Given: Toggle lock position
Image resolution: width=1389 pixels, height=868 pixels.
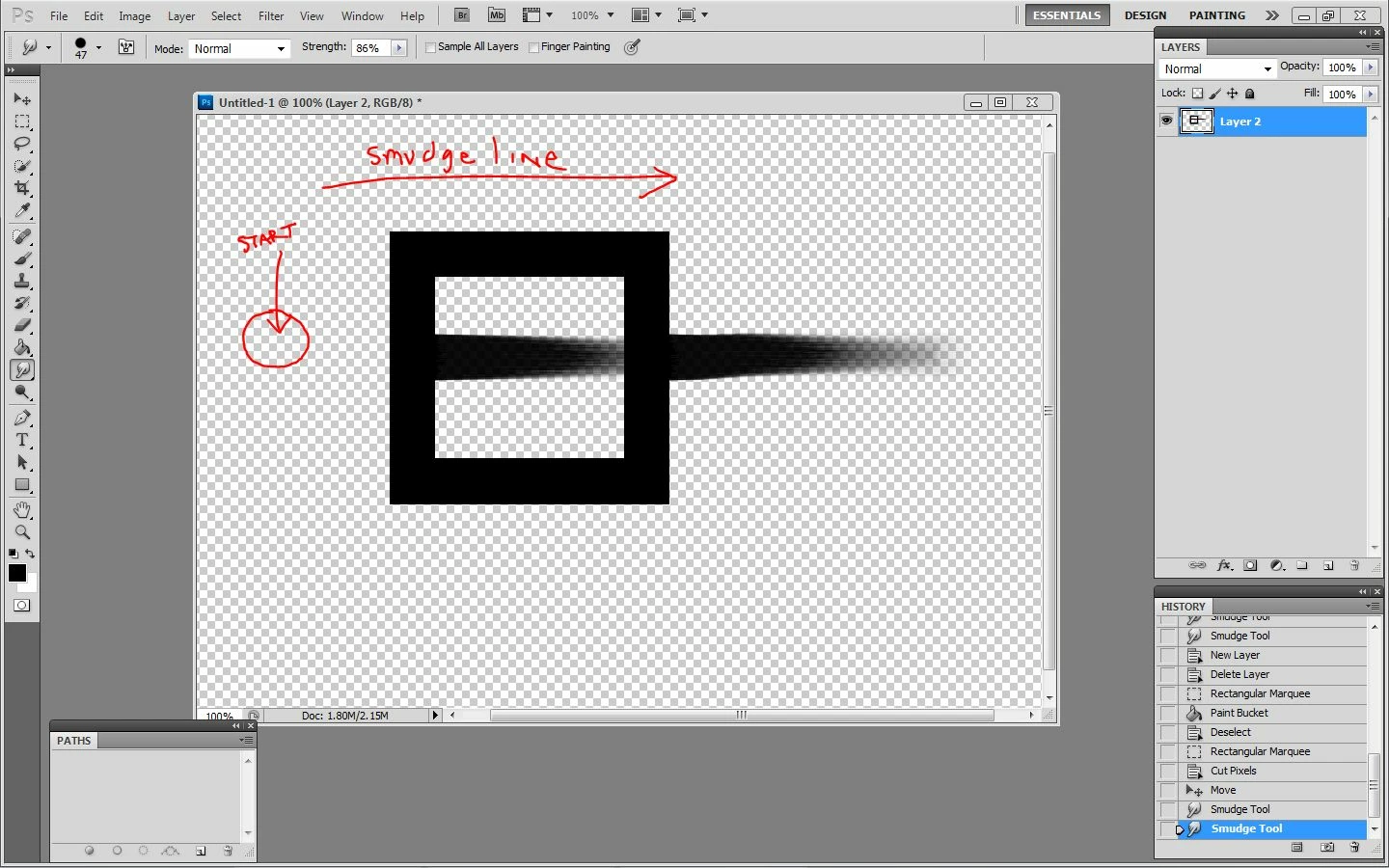Looking at the screenshot, I should point(1233,94).
